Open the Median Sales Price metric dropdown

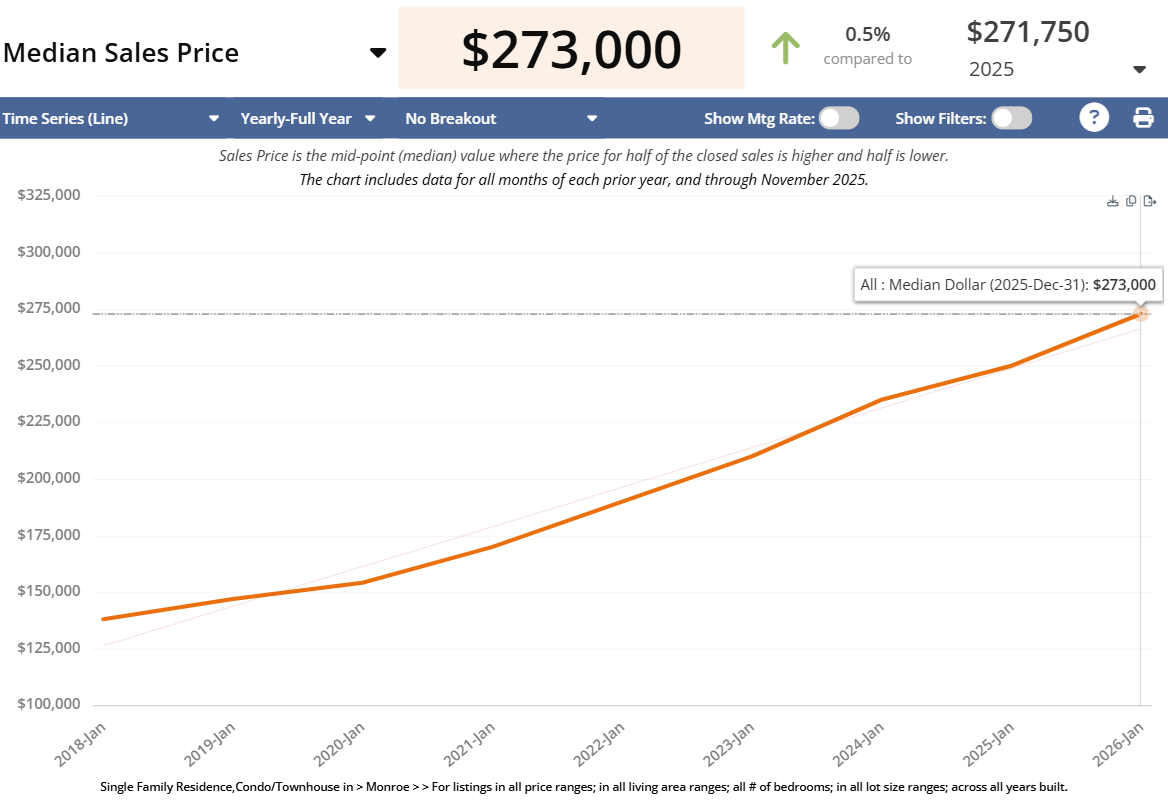tap(377, 53)
